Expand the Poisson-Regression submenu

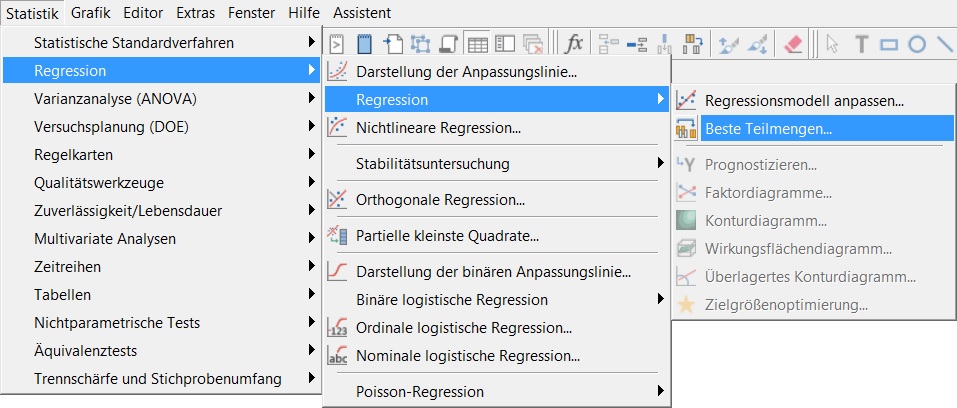point(496,392)
